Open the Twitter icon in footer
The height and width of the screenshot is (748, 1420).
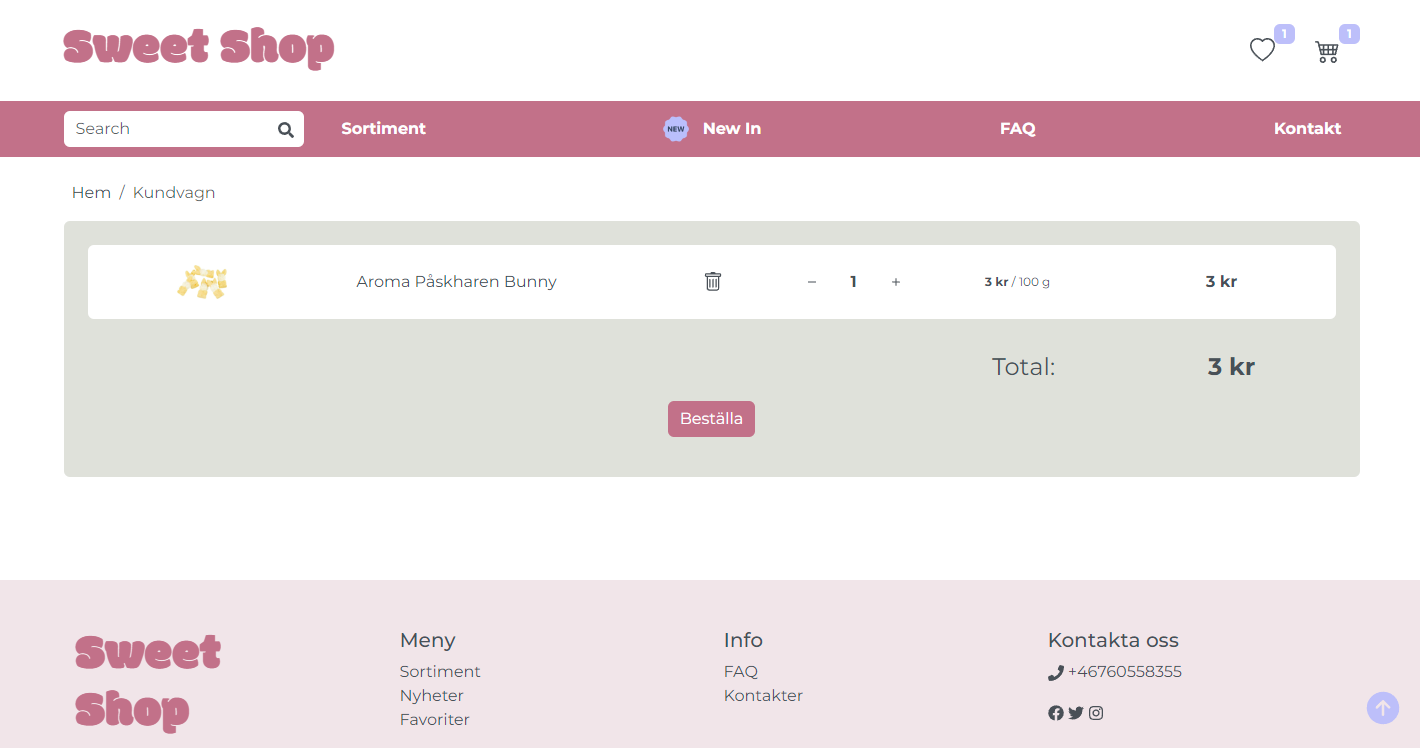coord(1076,713)
